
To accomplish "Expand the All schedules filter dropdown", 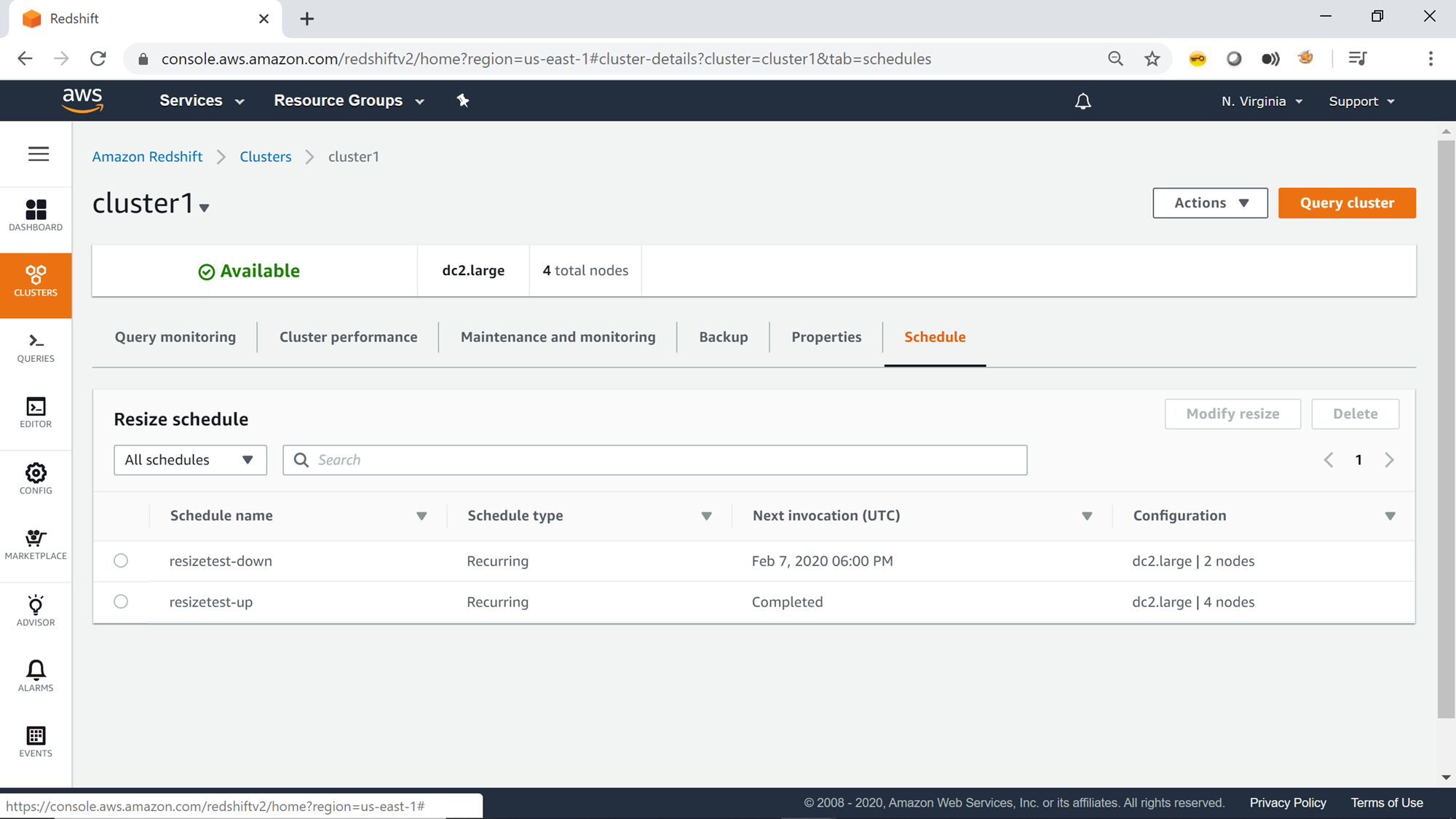I will 190,460.
